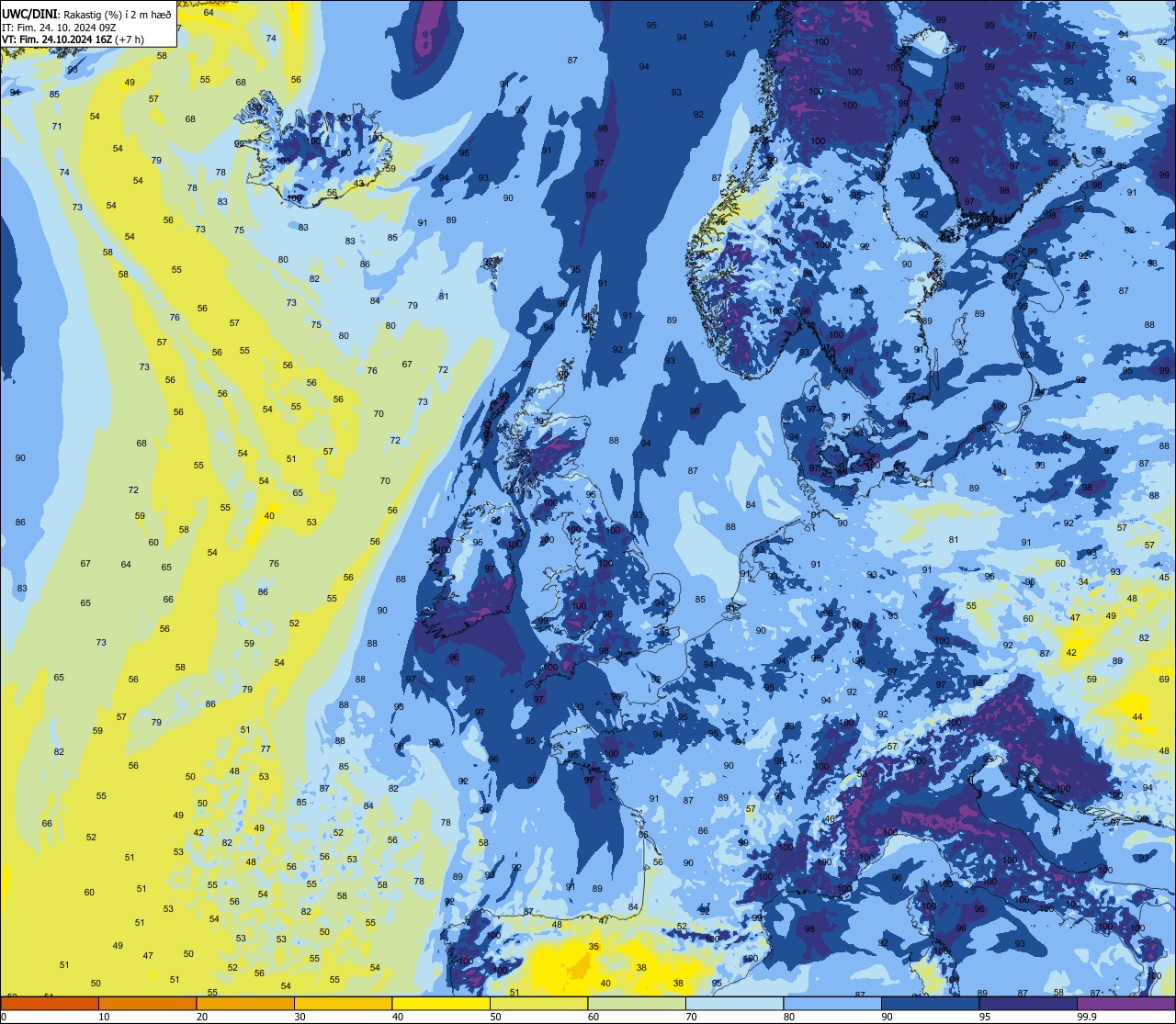
Task: Click the pale blue 70–80 legend segment
Action: pos(734,1004)
